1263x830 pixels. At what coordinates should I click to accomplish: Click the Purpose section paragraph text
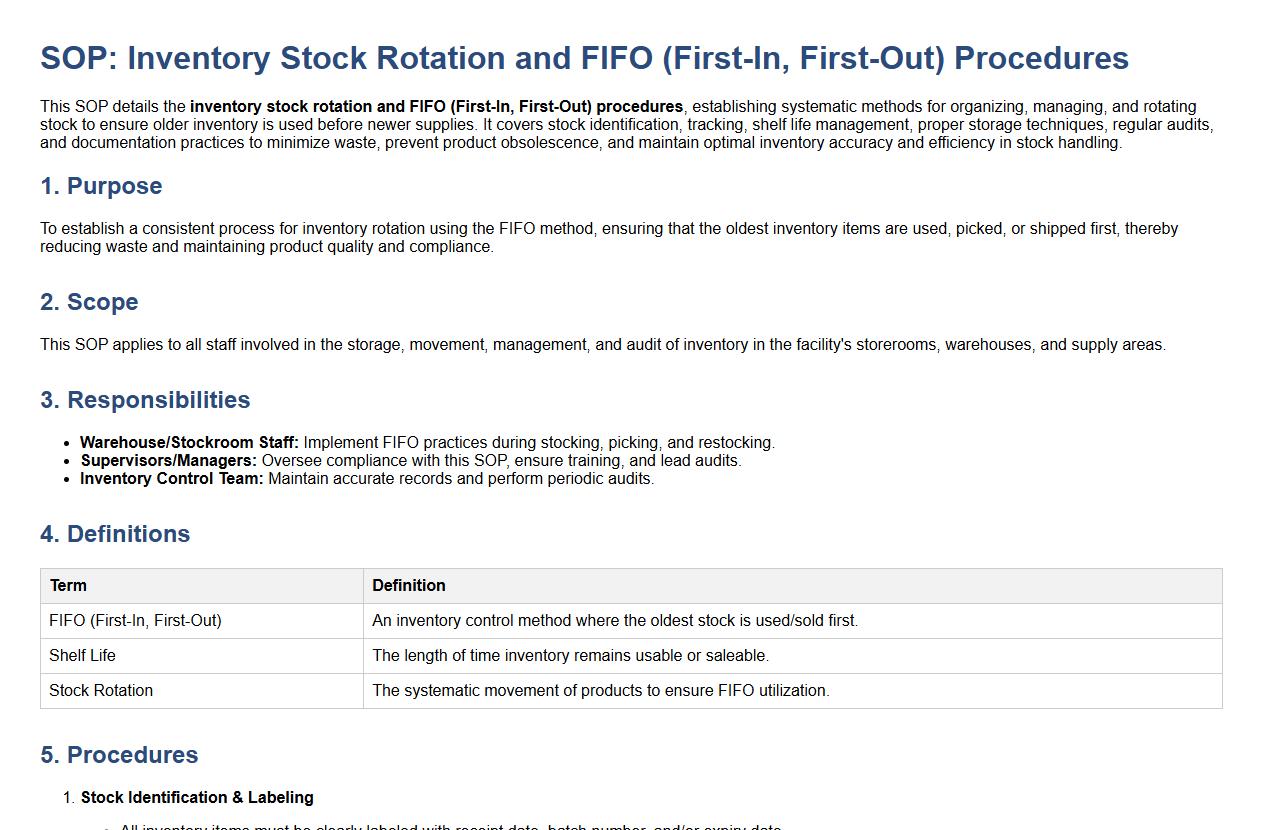pos(608,237)
